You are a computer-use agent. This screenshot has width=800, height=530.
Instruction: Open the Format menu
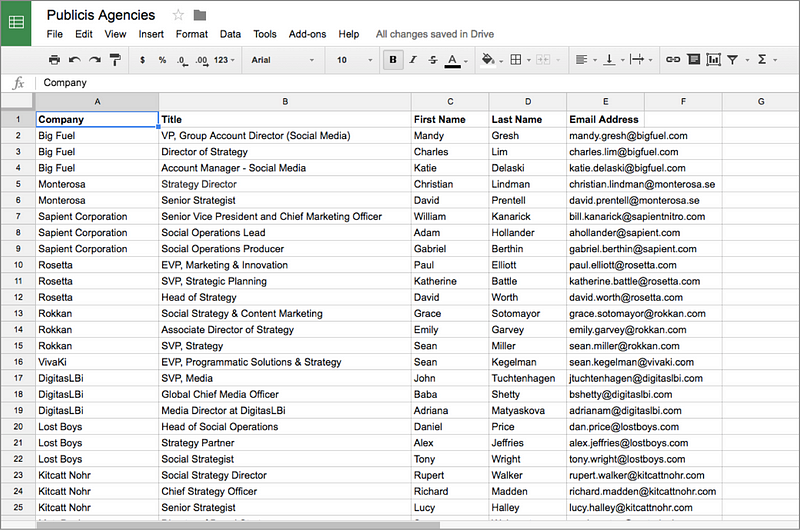pyautogui.click(x=192, y=34)
